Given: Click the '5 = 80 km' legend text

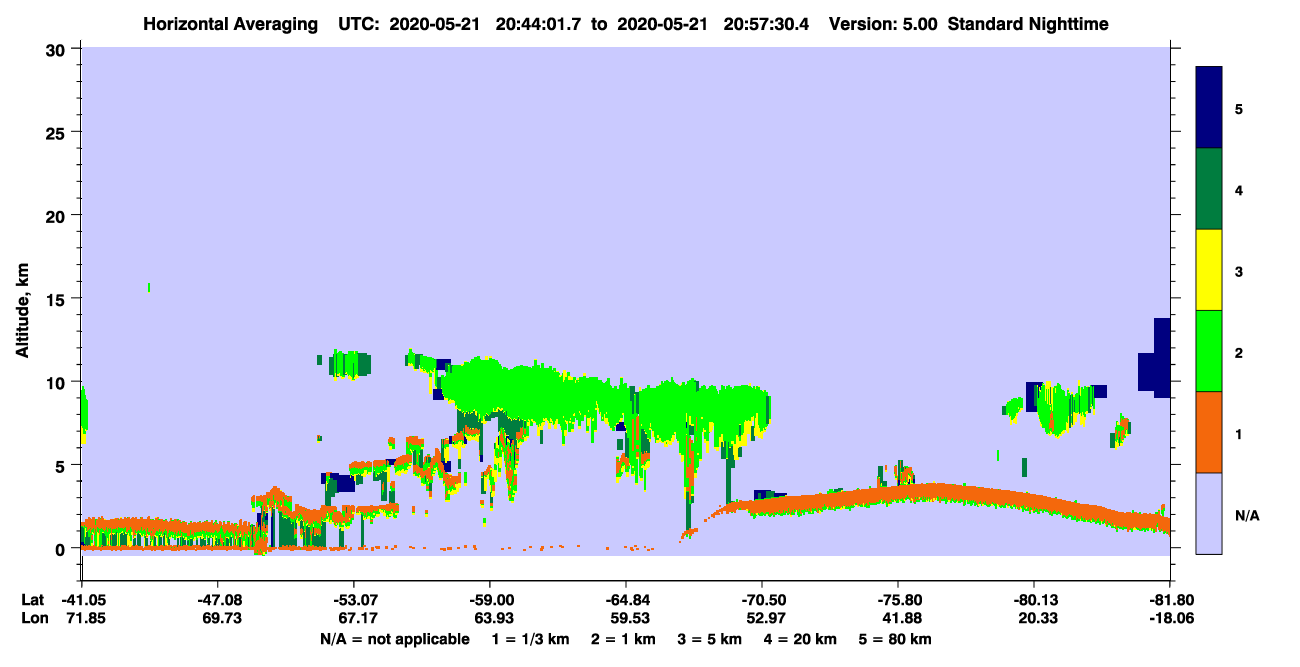Looking at the screenshot, I should click(x=896, y=639).
